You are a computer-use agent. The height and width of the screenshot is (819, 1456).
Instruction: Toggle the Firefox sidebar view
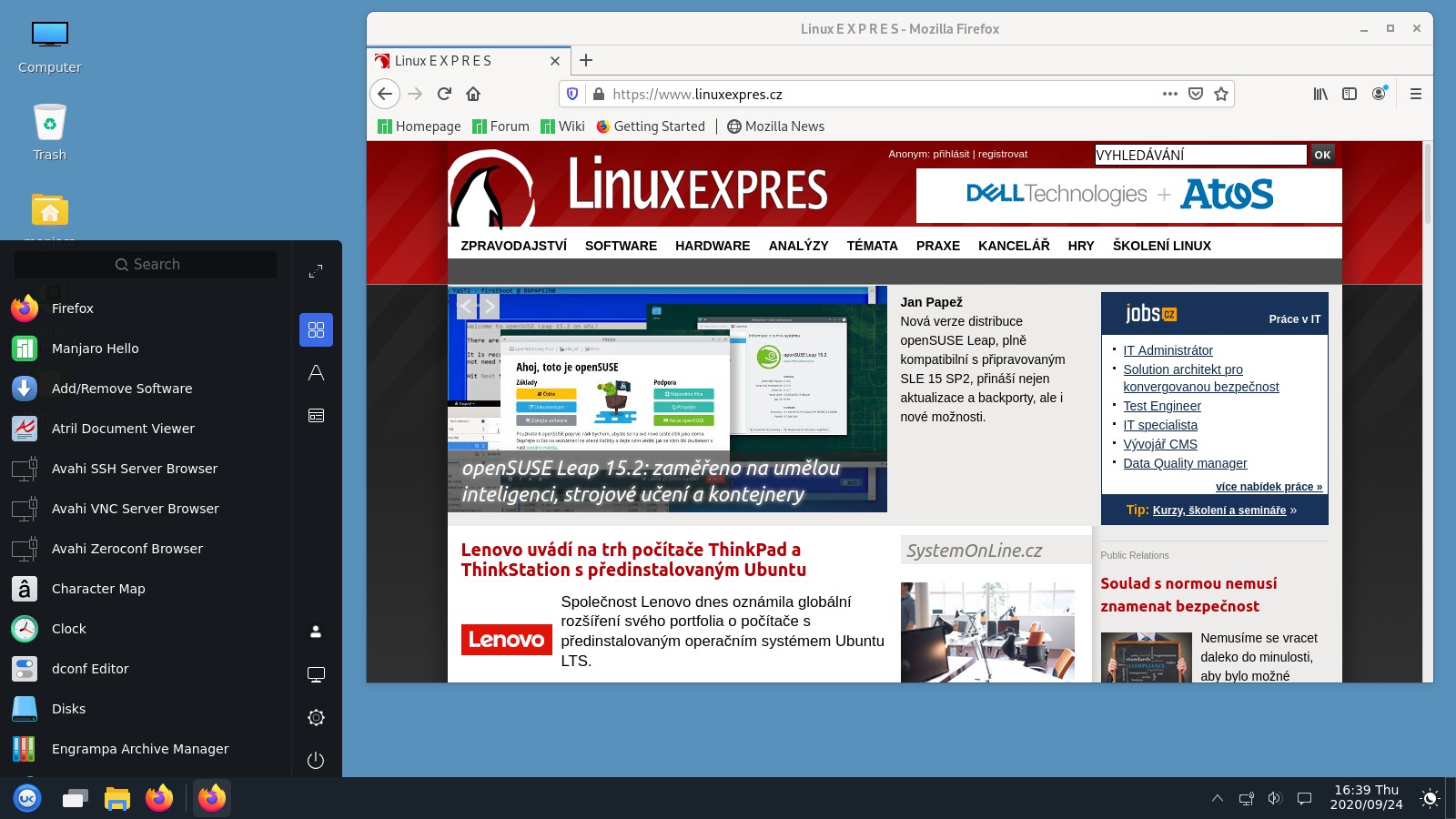tap(1350, 94)
